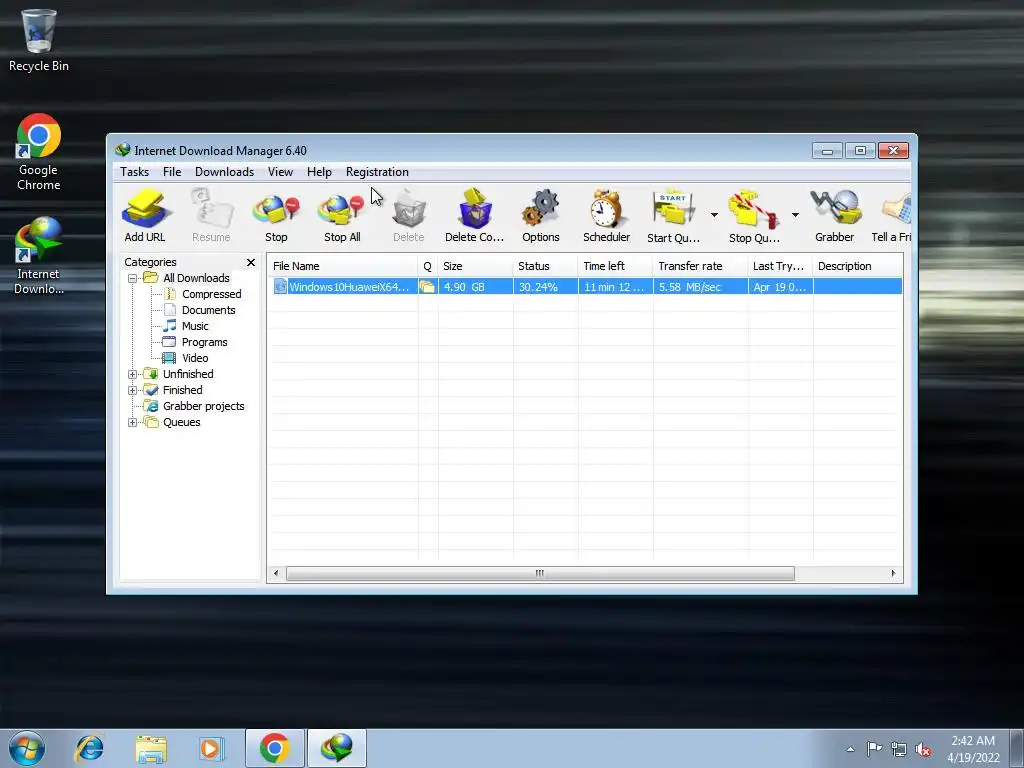Open the Downloads menu
The image size is (1024, 768).
224,172
